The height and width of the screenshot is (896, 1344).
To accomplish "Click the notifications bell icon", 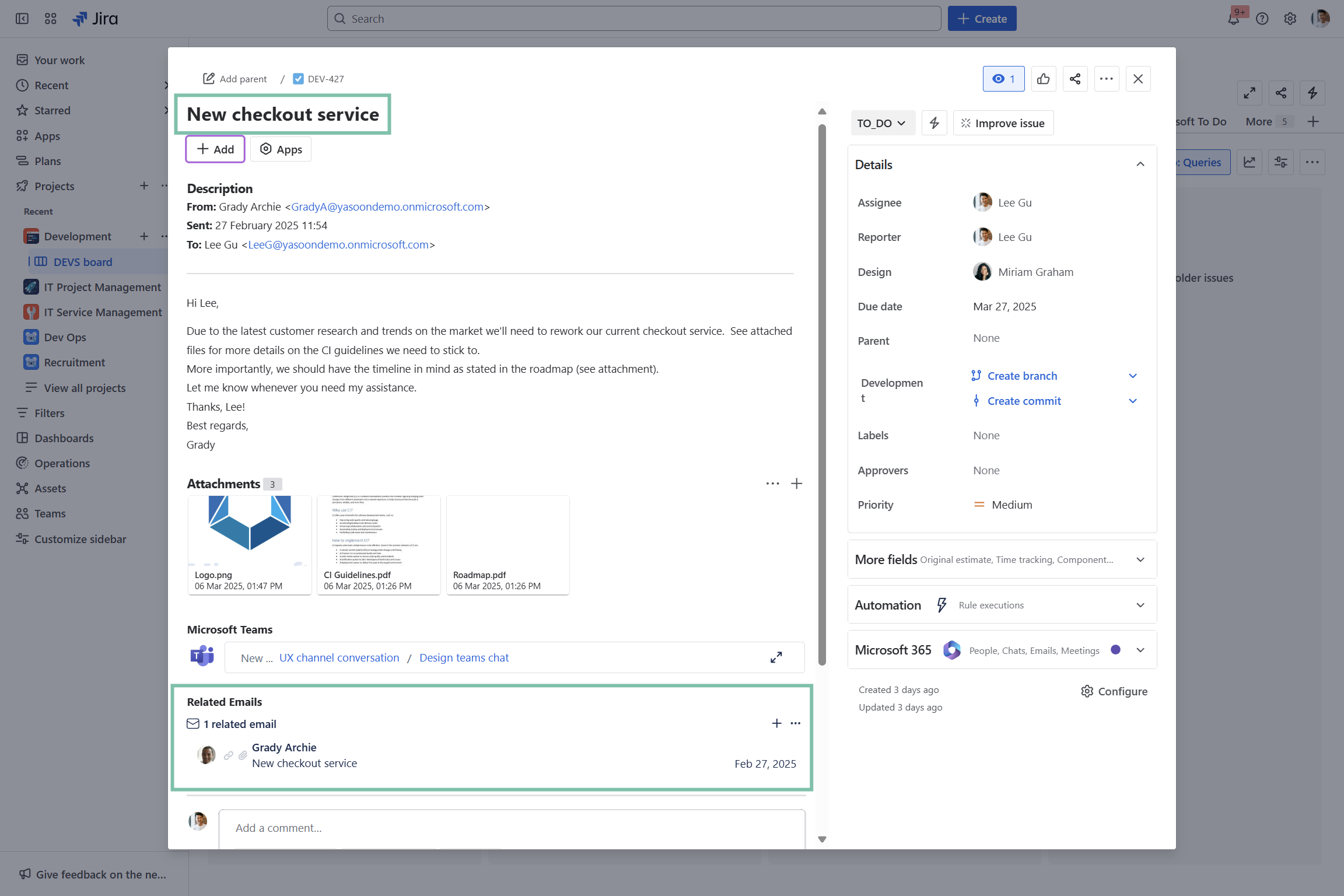I will (1233, 19).
